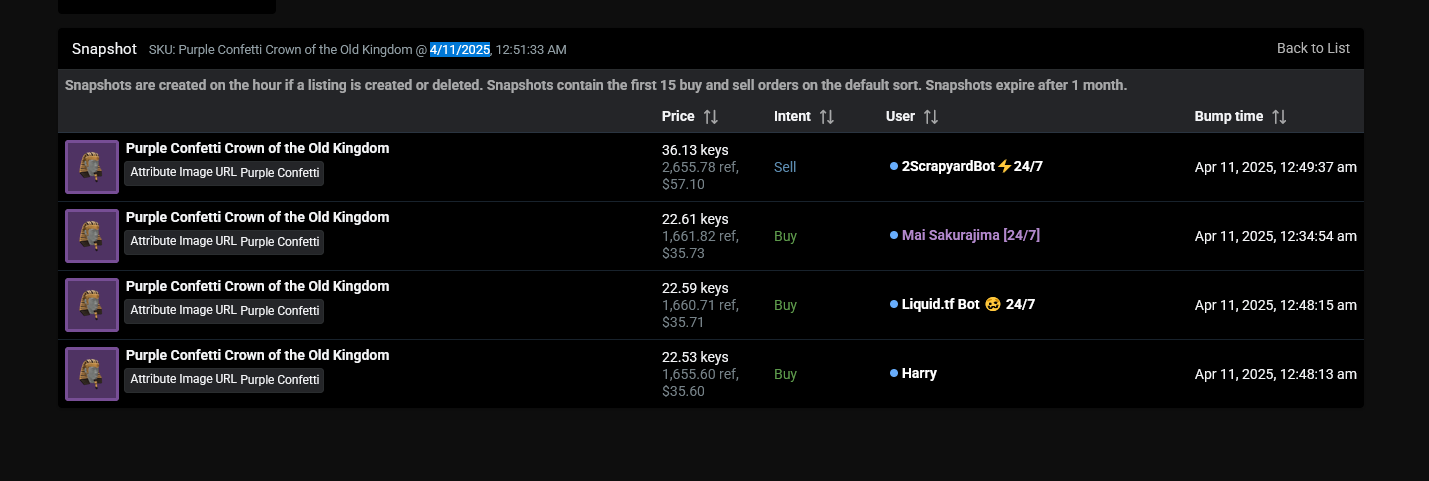The width and height of the screenshot is (1429, 481).
Task: Click item name in 22.59 keys listing
Action: click(x=257, y=286)
